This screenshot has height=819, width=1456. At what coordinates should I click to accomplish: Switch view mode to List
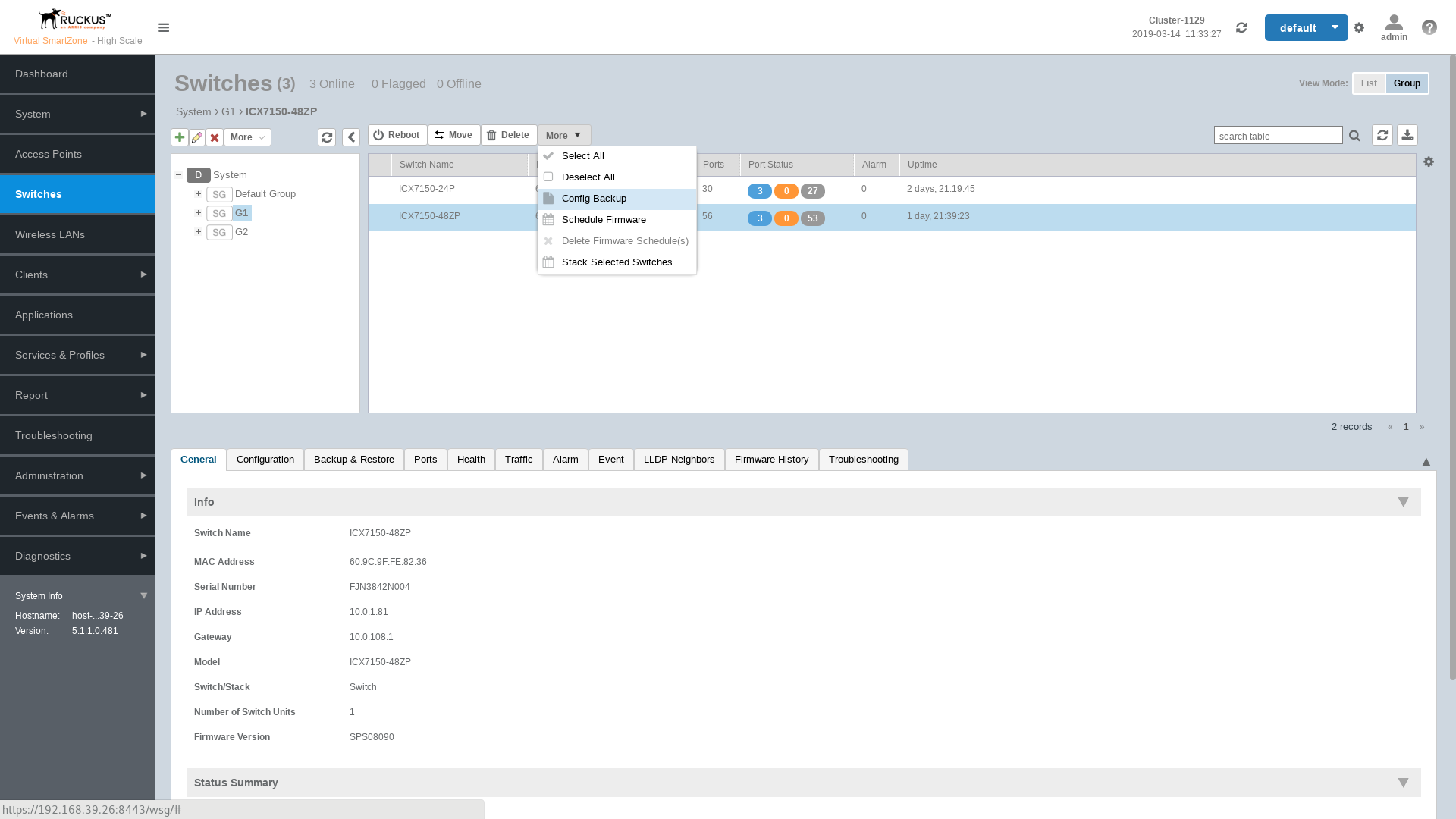coord(1369,83)
